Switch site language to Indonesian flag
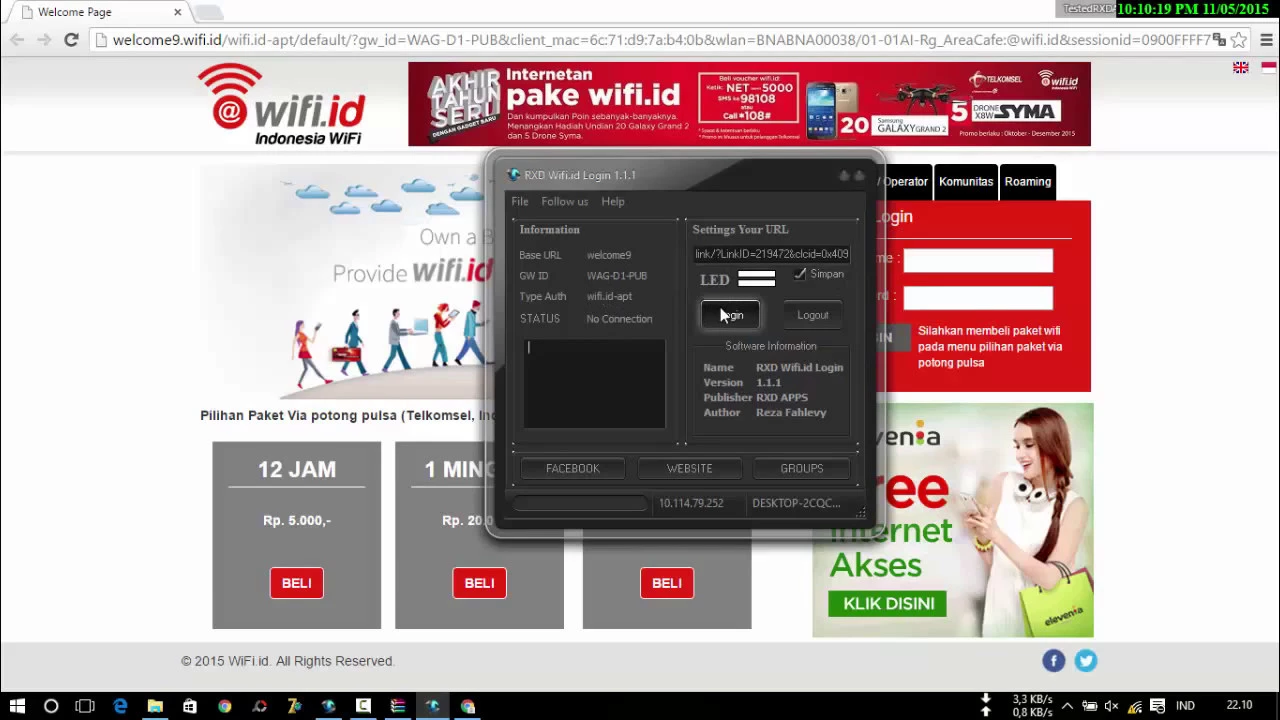 [1268, 68]
